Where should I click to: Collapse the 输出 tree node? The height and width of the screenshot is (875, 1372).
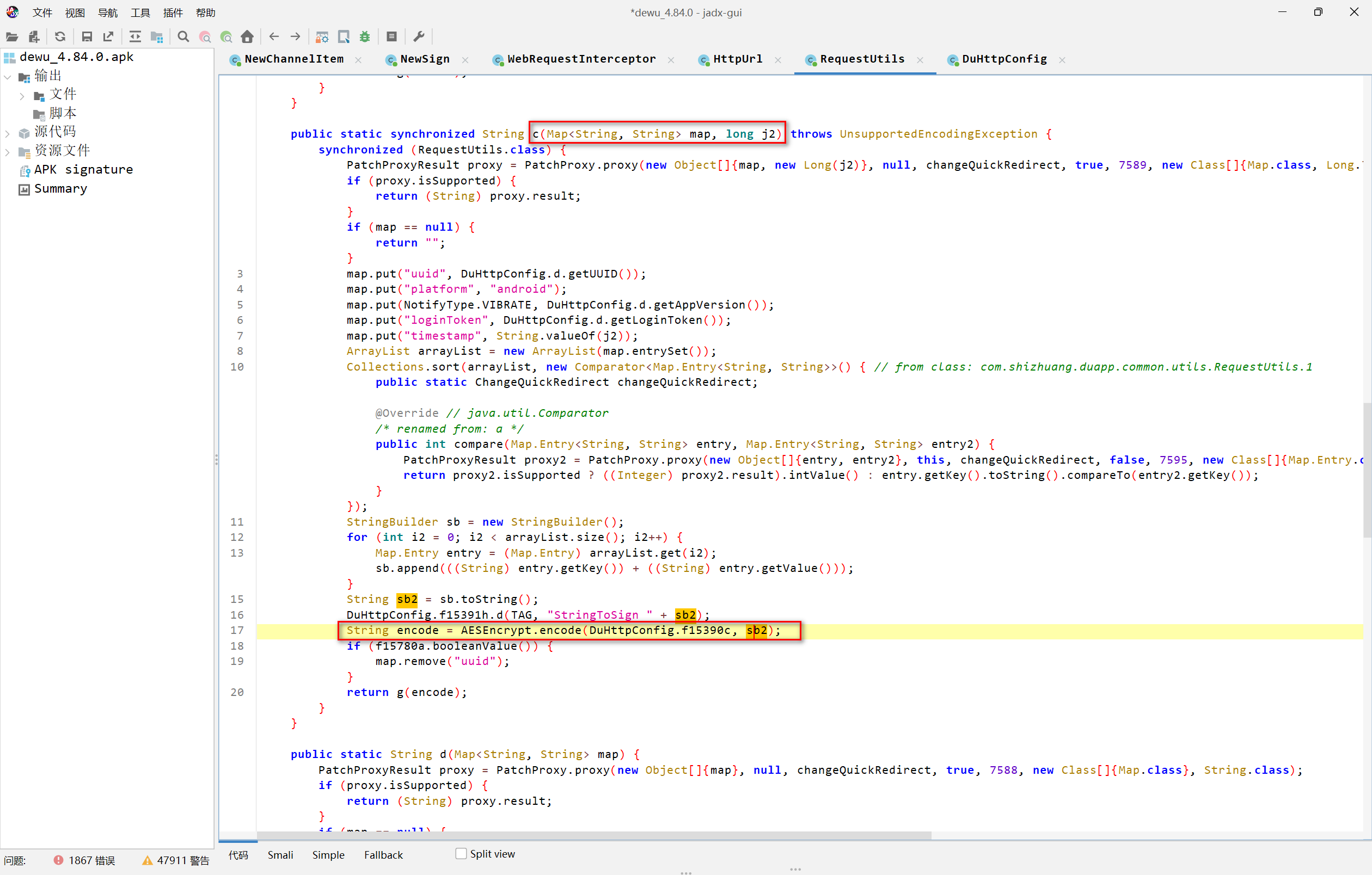coord(8,76)
